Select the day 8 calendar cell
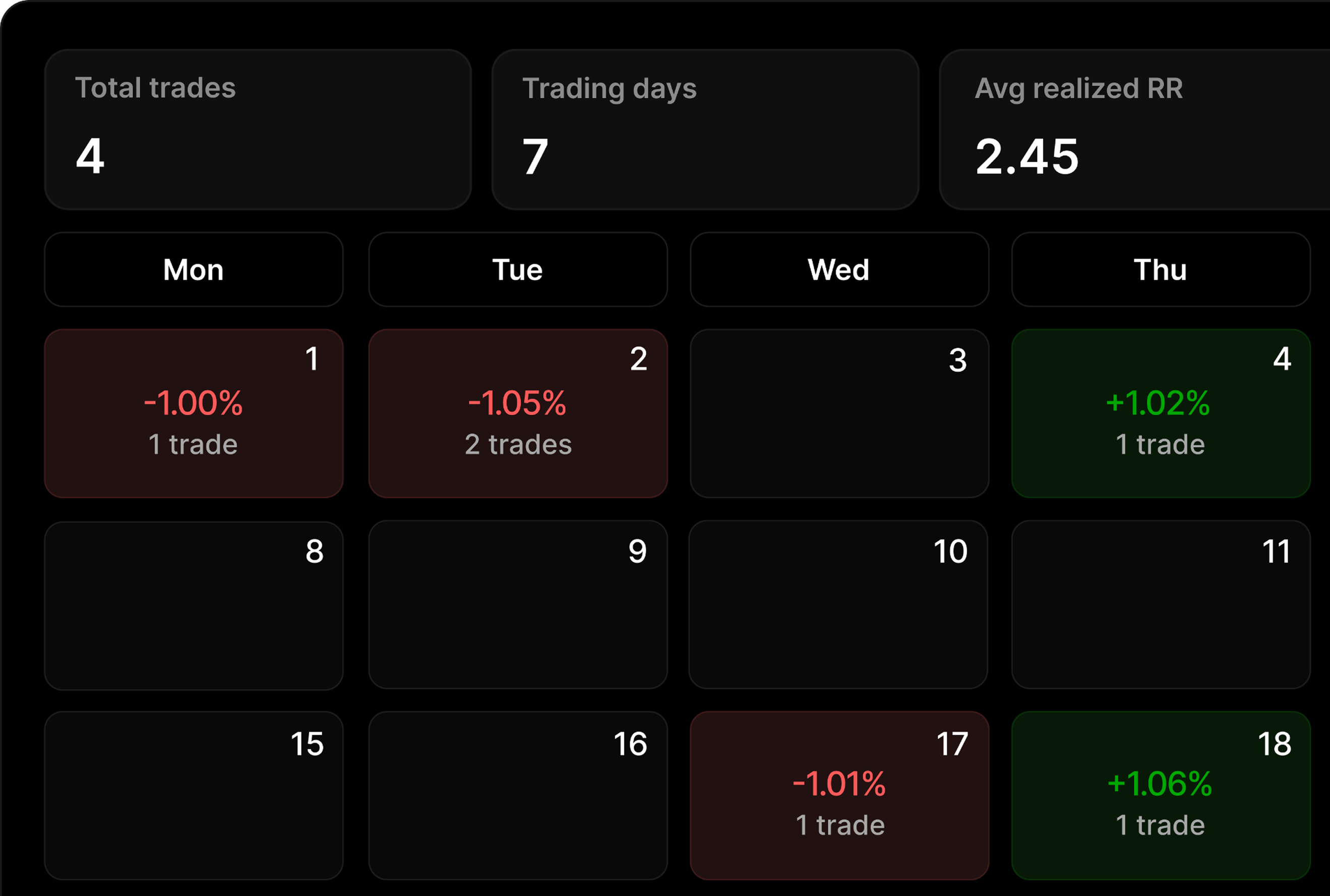The height and width of the screenshot is (896, 1330). [193, 605]
